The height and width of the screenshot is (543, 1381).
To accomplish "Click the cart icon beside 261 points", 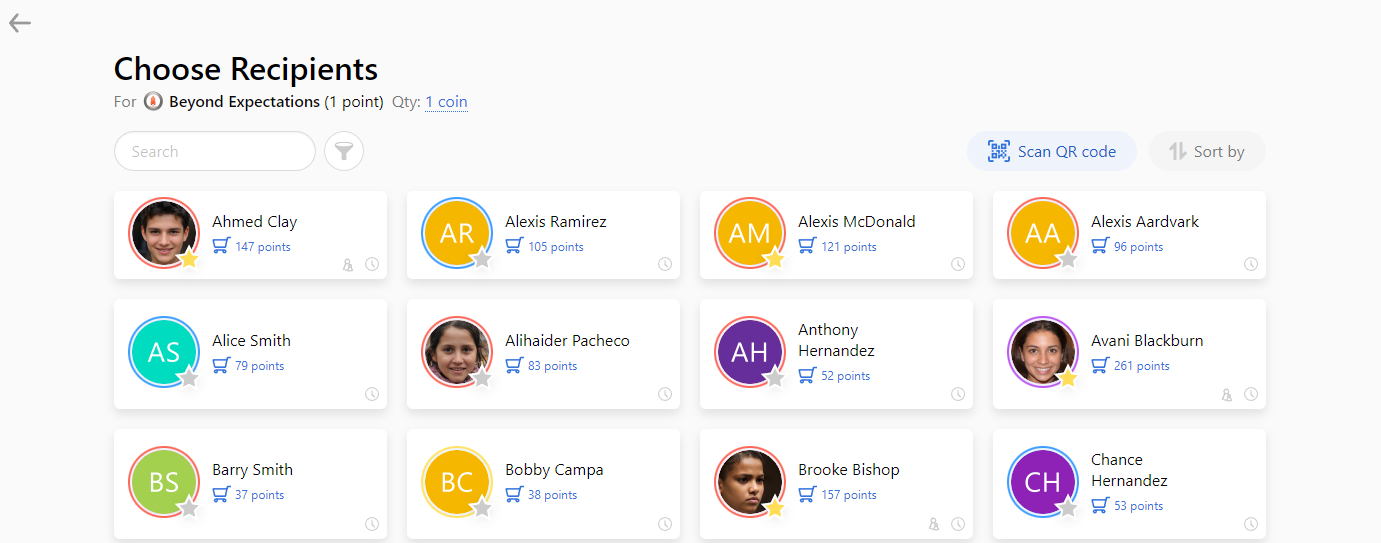I will pos(1100,365).
